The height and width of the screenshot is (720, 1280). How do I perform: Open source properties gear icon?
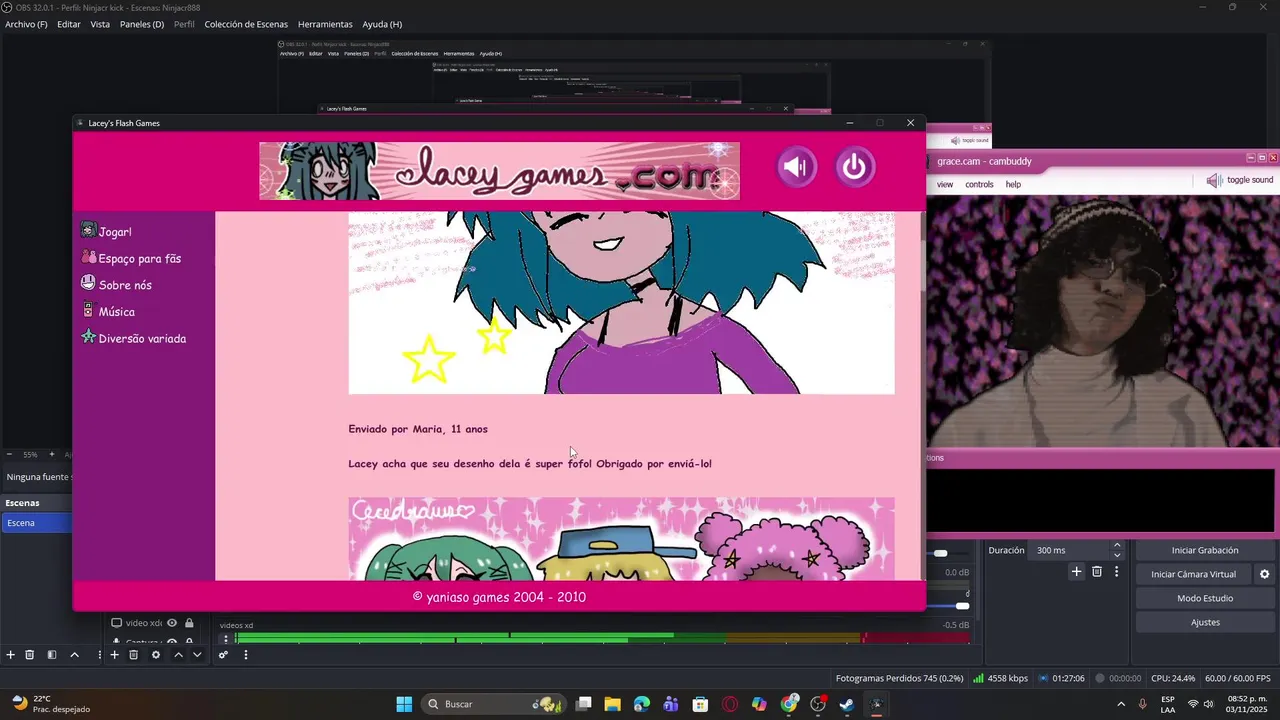[155, 655]
